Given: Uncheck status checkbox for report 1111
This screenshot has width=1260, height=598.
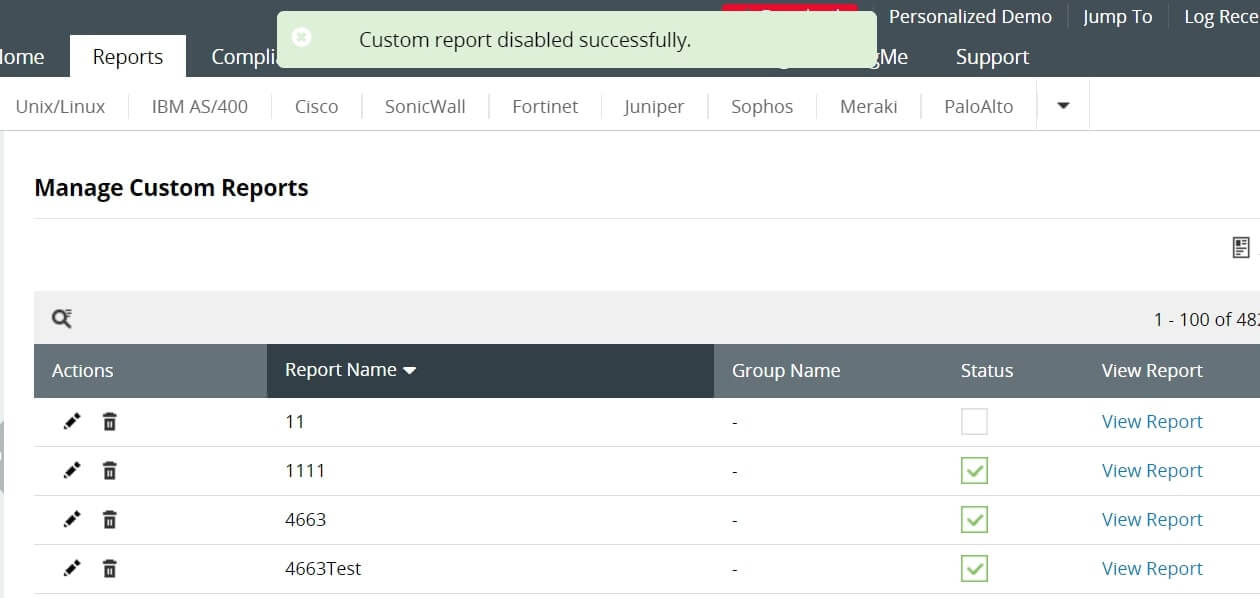Looking at the screenshot, I should coord(974,471).
